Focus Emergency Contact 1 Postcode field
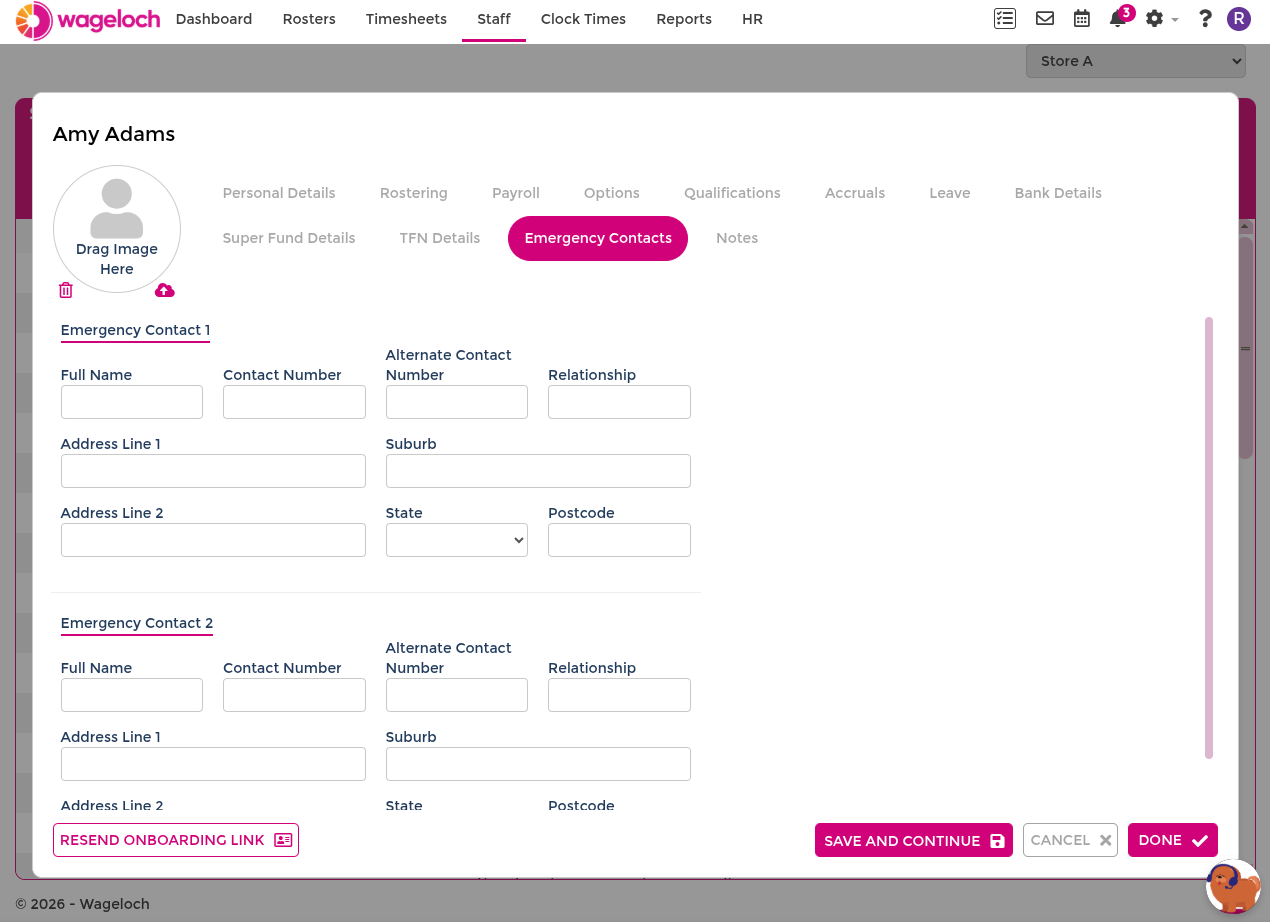Viewport: 1270px width, 922px height. click(x=619, y=540)
